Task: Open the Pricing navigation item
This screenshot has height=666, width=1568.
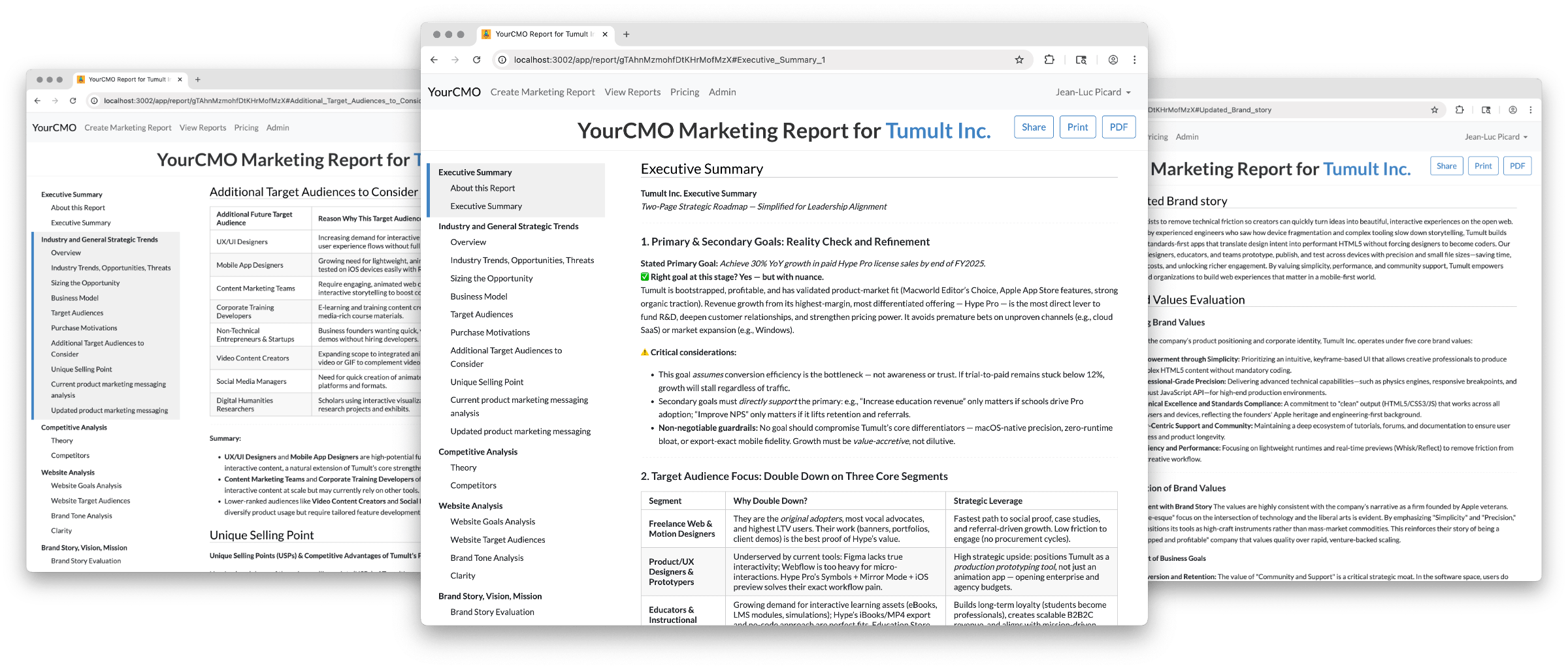Action: (x=684, y=91)
